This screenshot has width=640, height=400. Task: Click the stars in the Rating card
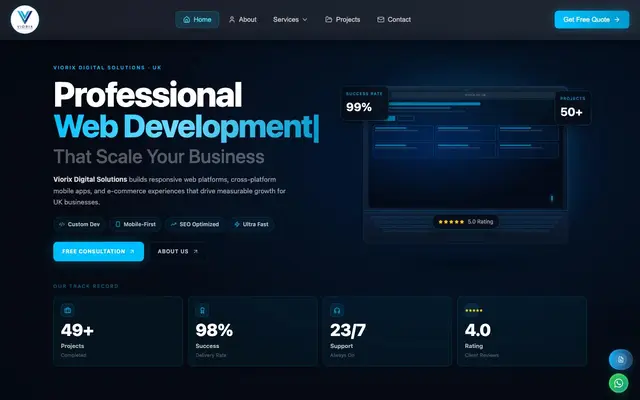click(x=474, y=310)
